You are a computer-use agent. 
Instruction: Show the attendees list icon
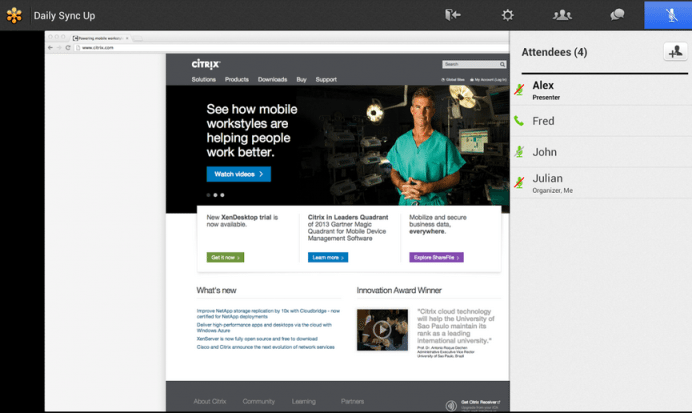click(x=562, y=15)
